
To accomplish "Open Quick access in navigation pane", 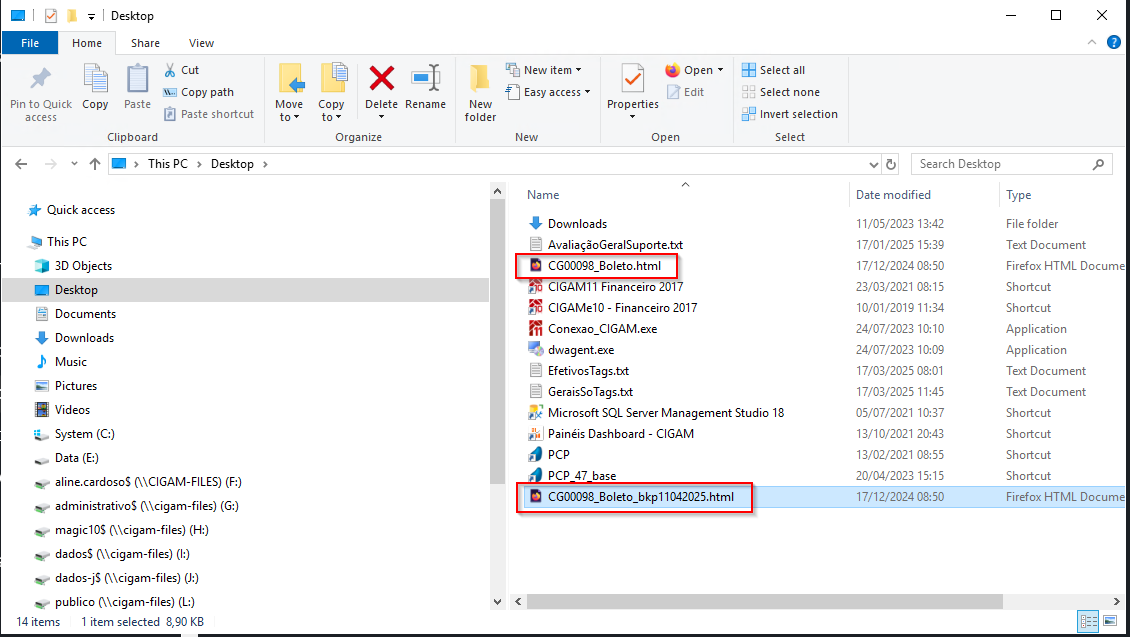I will tap(81, 210).
